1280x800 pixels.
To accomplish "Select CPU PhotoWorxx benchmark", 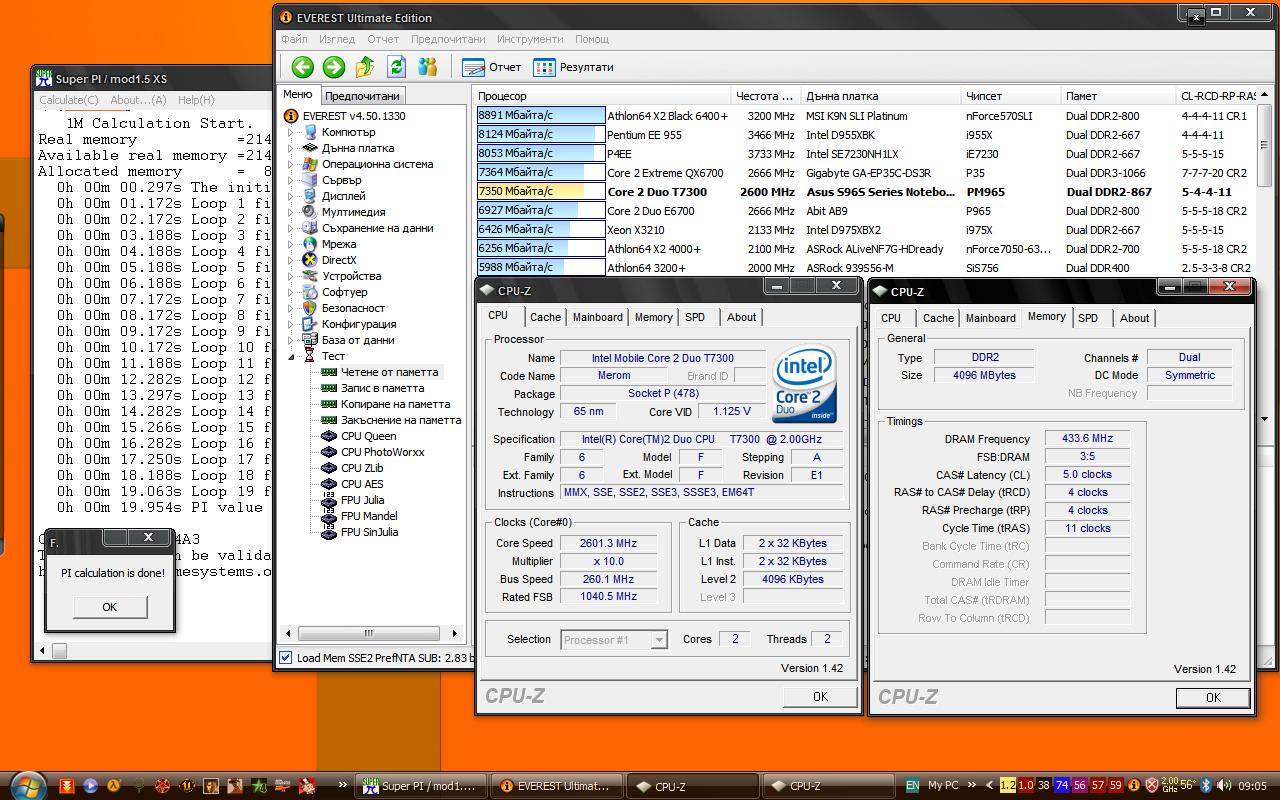I will coord(382,452).
